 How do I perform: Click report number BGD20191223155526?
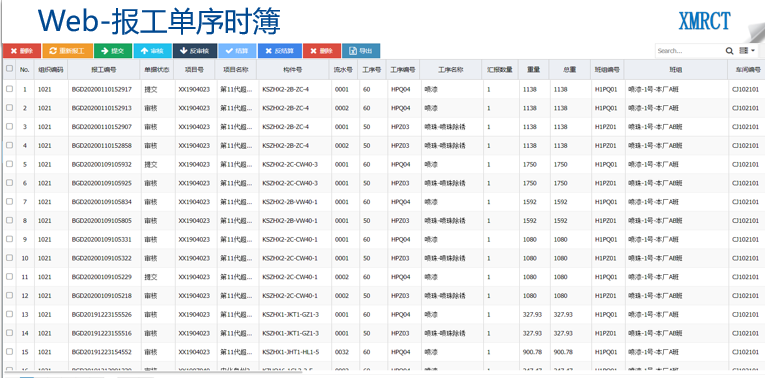click(x=101, y=315)
